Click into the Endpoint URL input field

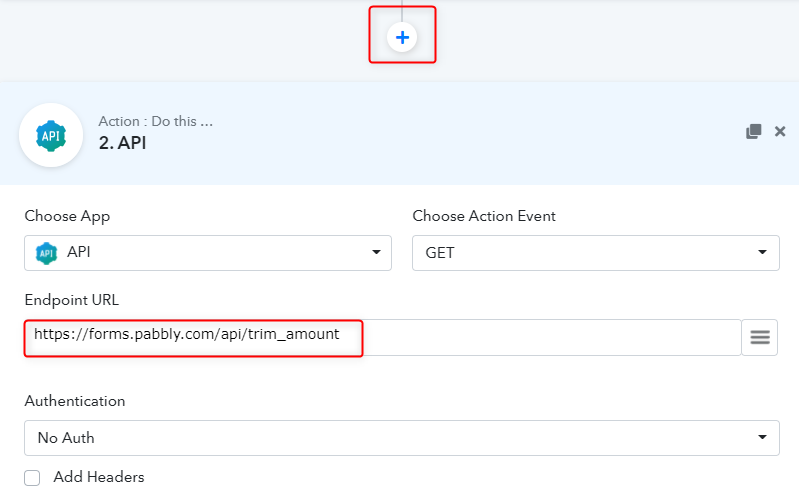click(383, 337)
